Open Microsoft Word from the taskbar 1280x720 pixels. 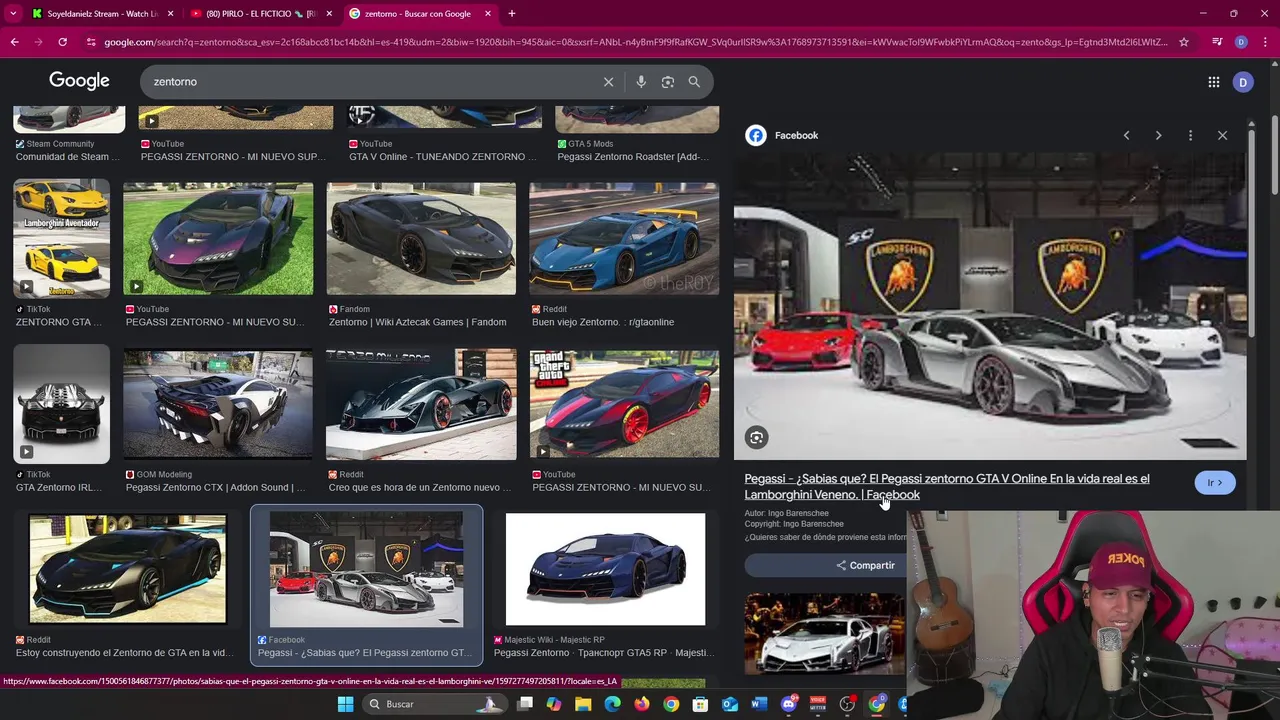pos(759,704)
